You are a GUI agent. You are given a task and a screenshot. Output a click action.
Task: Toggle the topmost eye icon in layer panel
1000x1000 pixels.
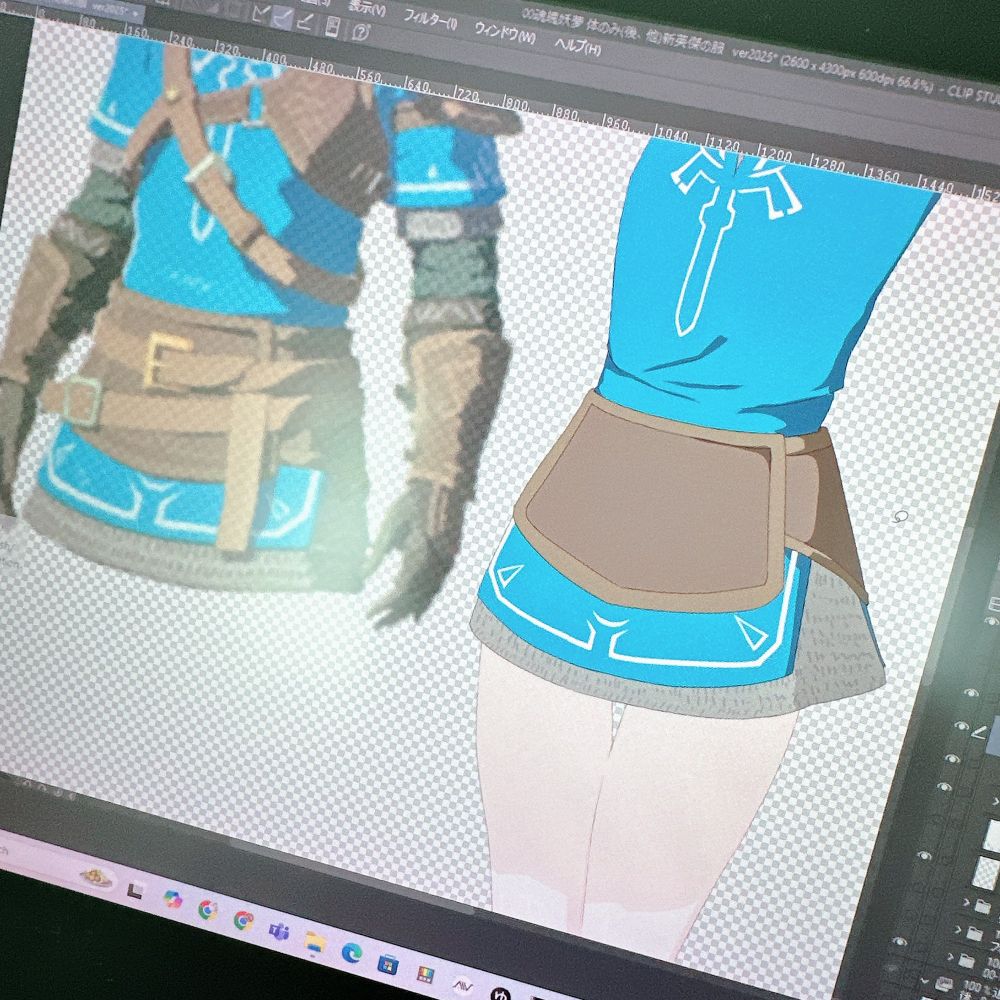(x=991, y=621)
